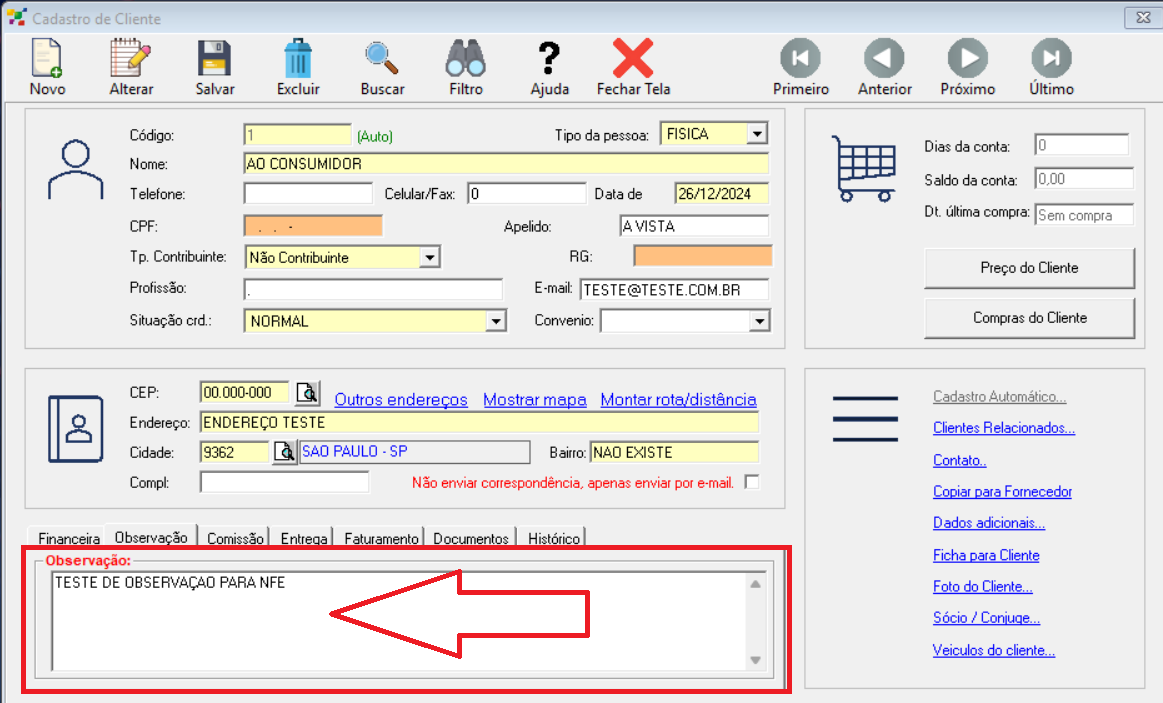
Task: Click the Alterar edit notepad icon
Action: pos(131,59)
